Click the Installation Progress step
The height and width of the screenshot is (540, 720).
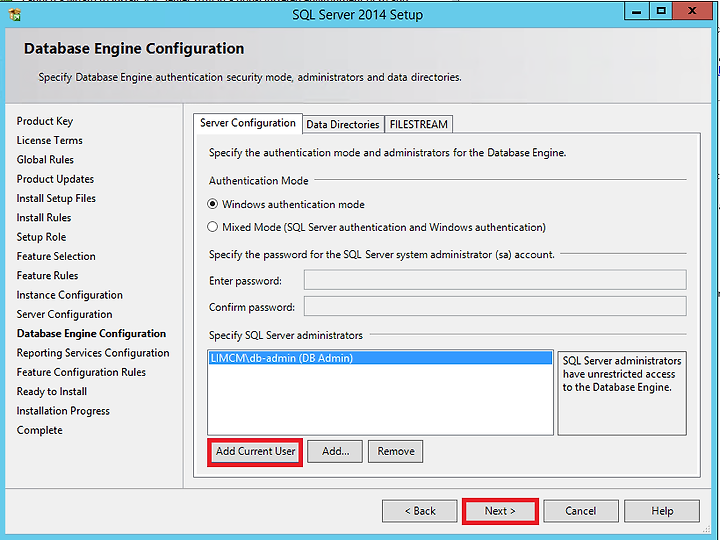point(63,411)
